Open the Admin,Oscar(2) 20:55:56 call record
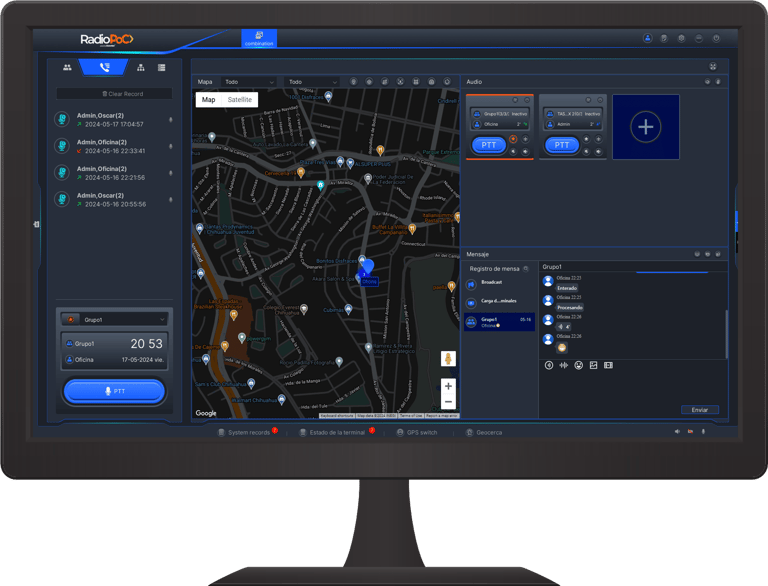 pyautogui.click(x=113, y=199)
